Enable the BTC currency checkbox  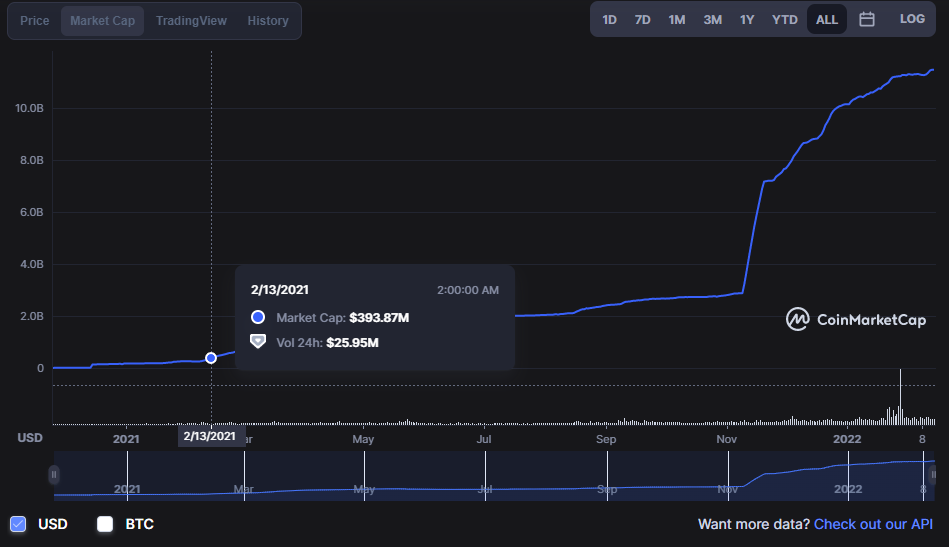coord(105,524)
